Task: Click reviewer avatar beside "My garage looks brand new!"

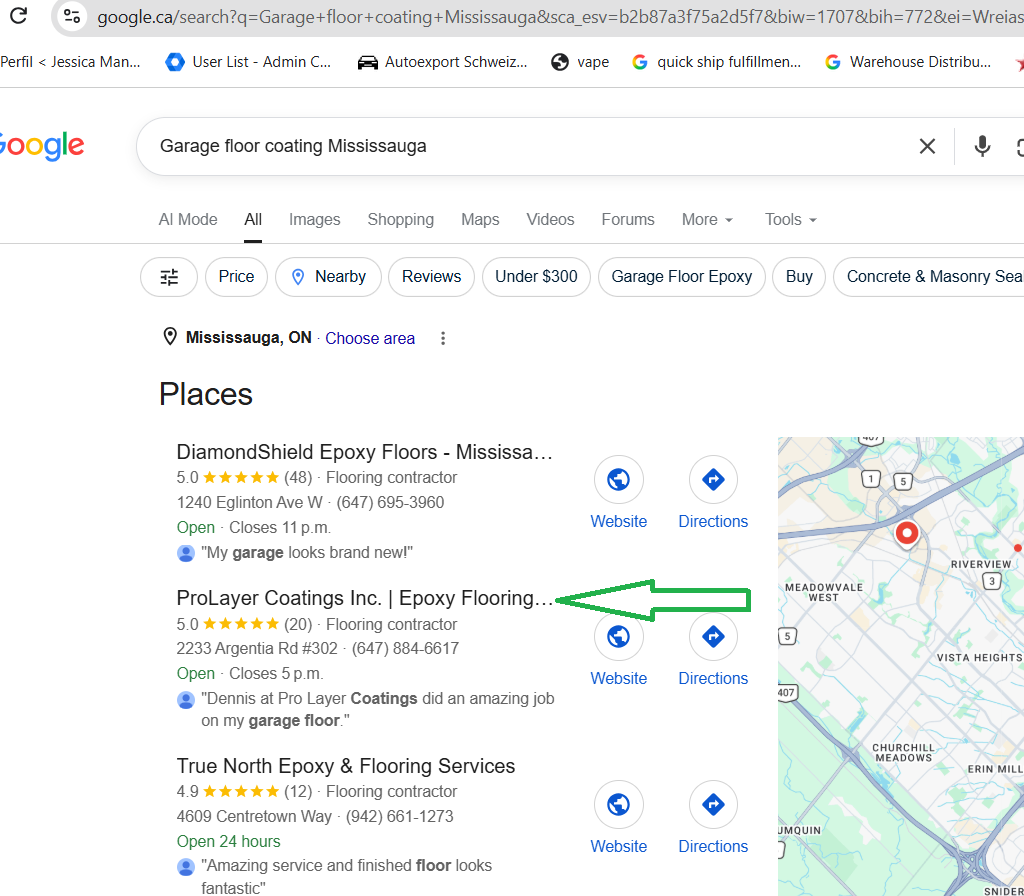Action: tap(185, 553)
